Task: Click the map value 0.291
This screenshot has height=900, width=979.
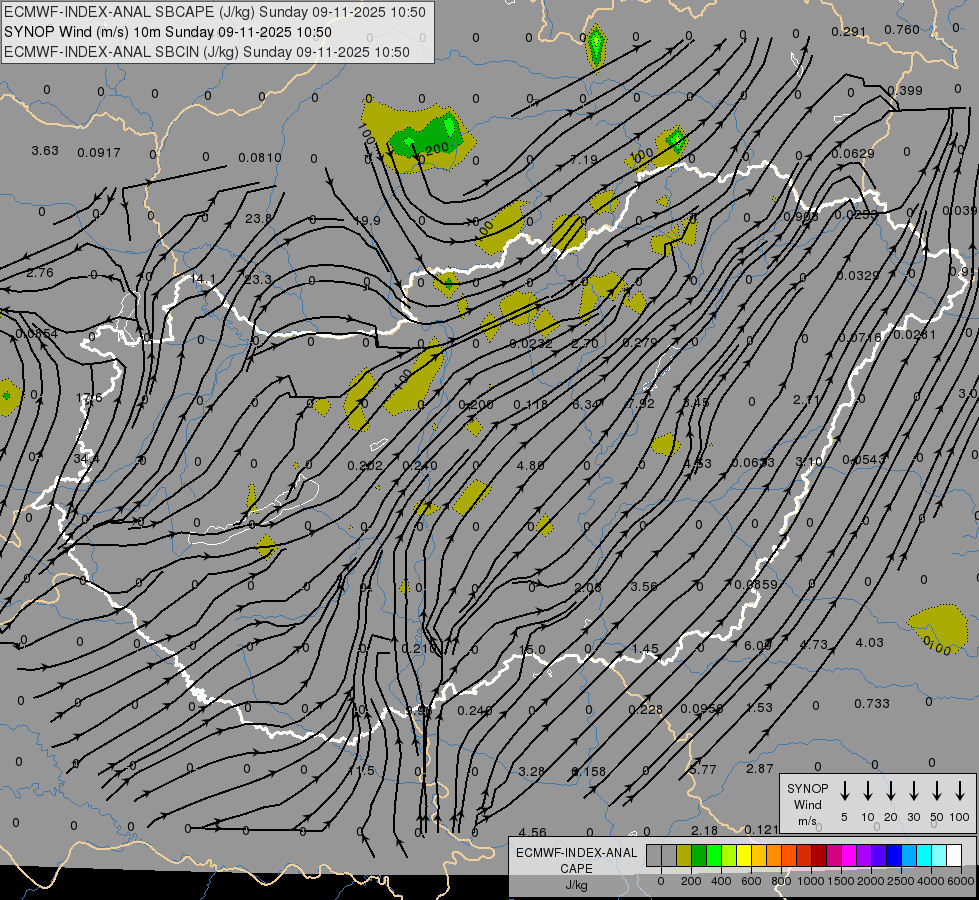Action: point(849,31)
